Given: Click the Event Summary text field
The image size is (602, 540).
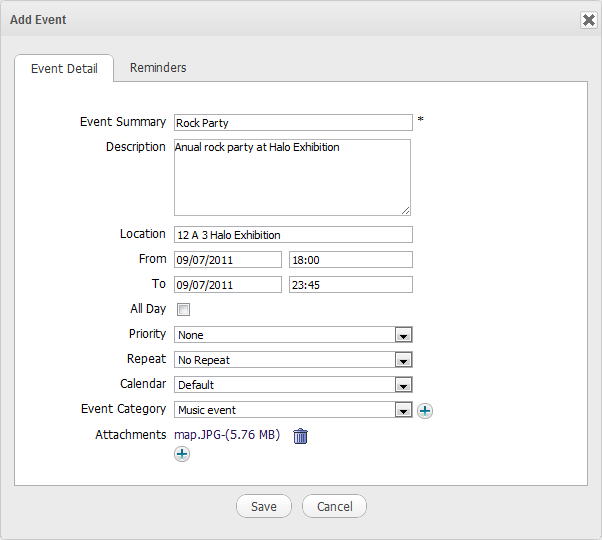Looking at the screenshot, I should pos(293,123).
